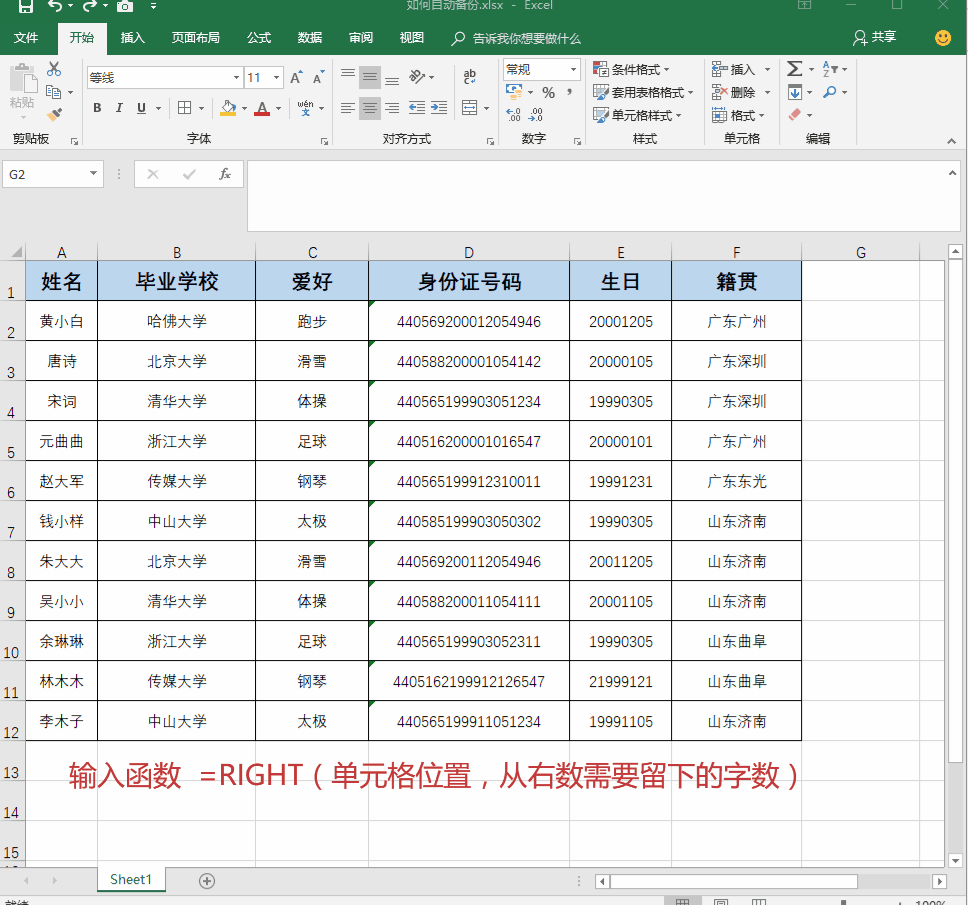Click the Clear eraser icon

click(x=795, y=115)
